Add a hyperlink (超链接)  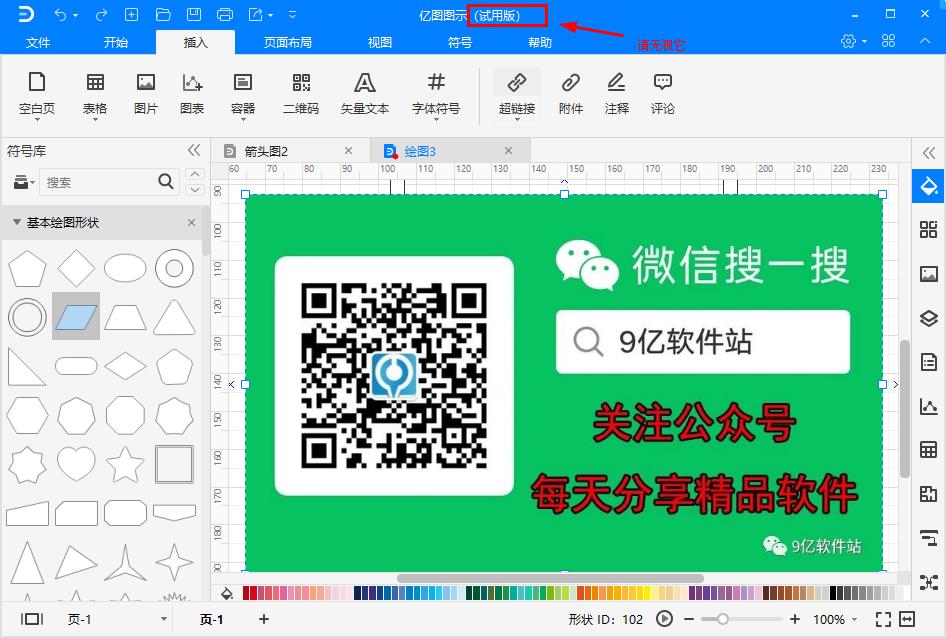click(x=517, y=94)
